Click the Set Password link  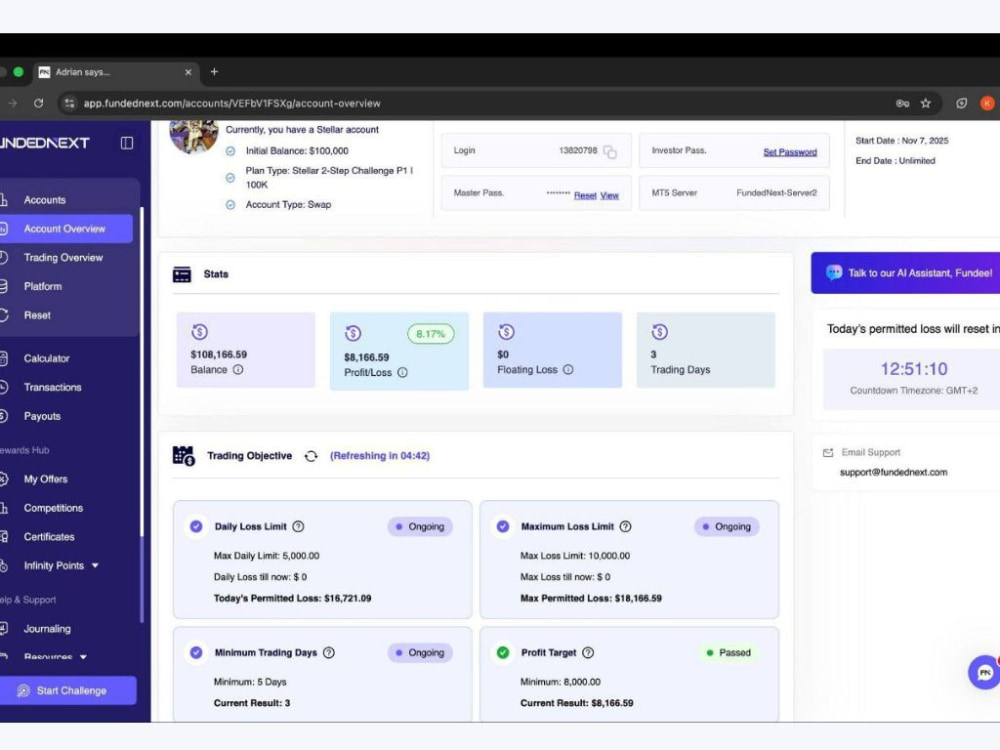(790, 152)
